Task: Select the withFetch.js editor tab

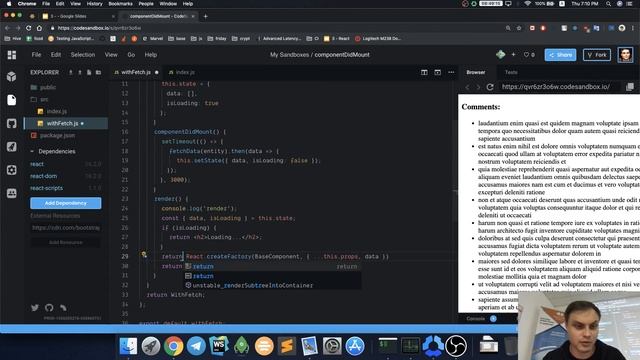Action: (136, 72)
